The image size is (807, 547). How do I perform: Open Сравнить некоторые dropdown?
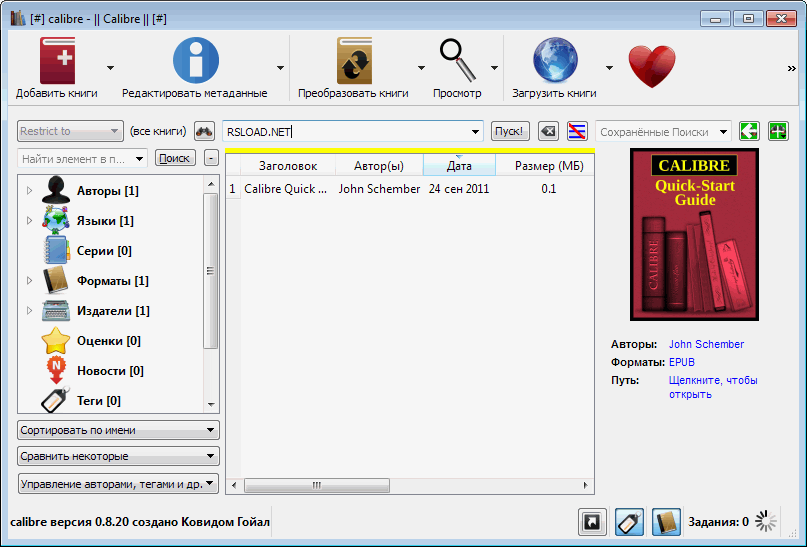[x=118, y=455]
